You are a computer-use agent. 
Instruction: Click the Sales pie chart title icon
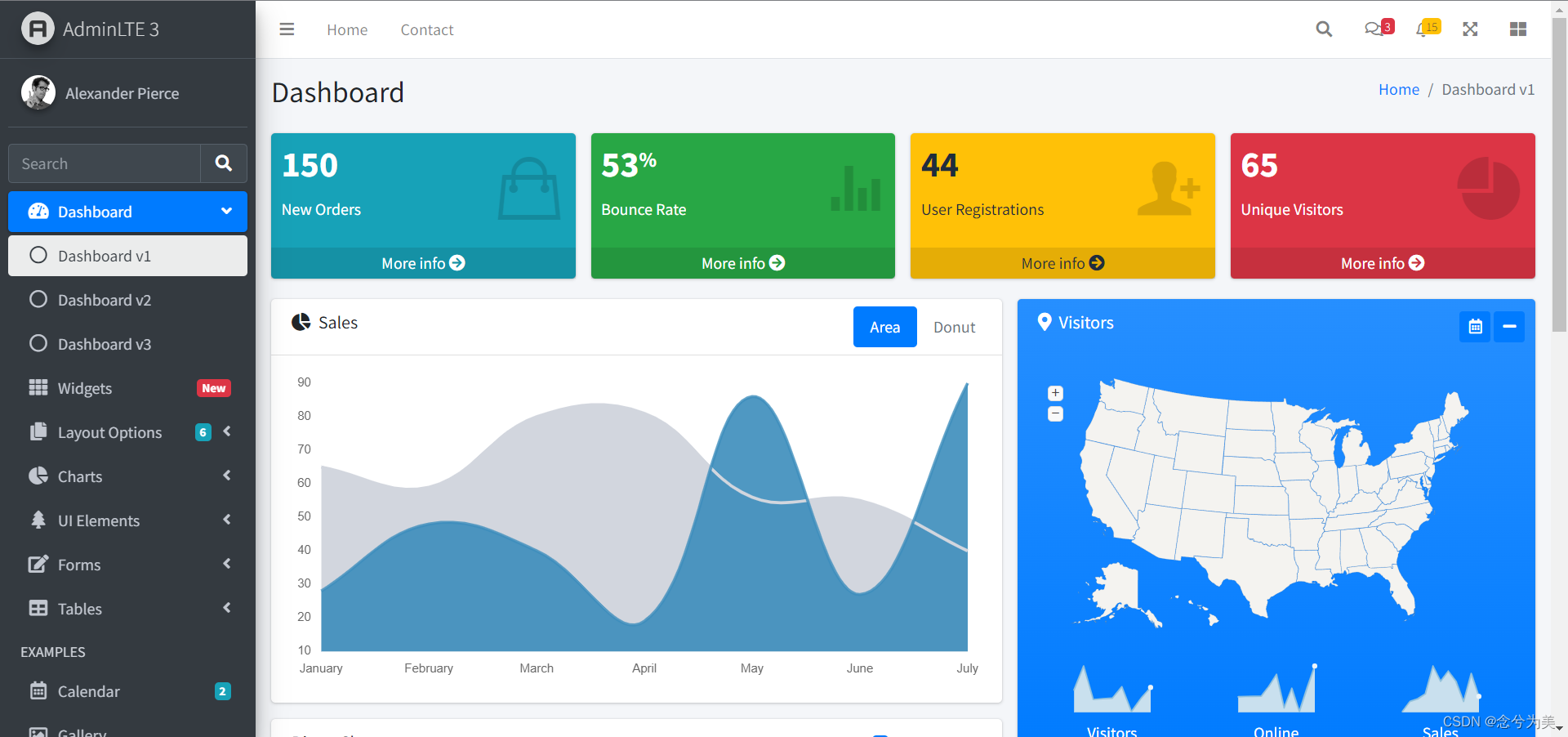click(x=301, y=322)
